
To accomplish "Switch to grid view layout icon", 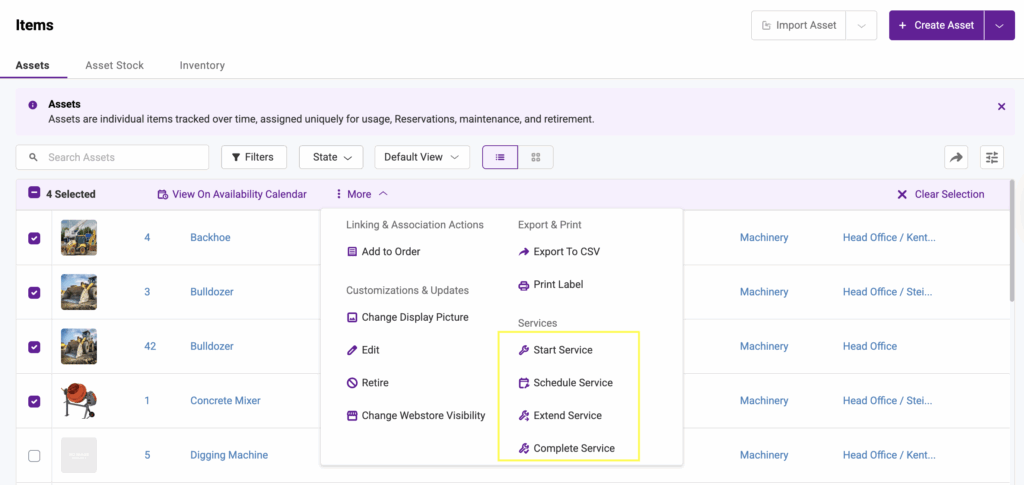I will click(536, 157).
